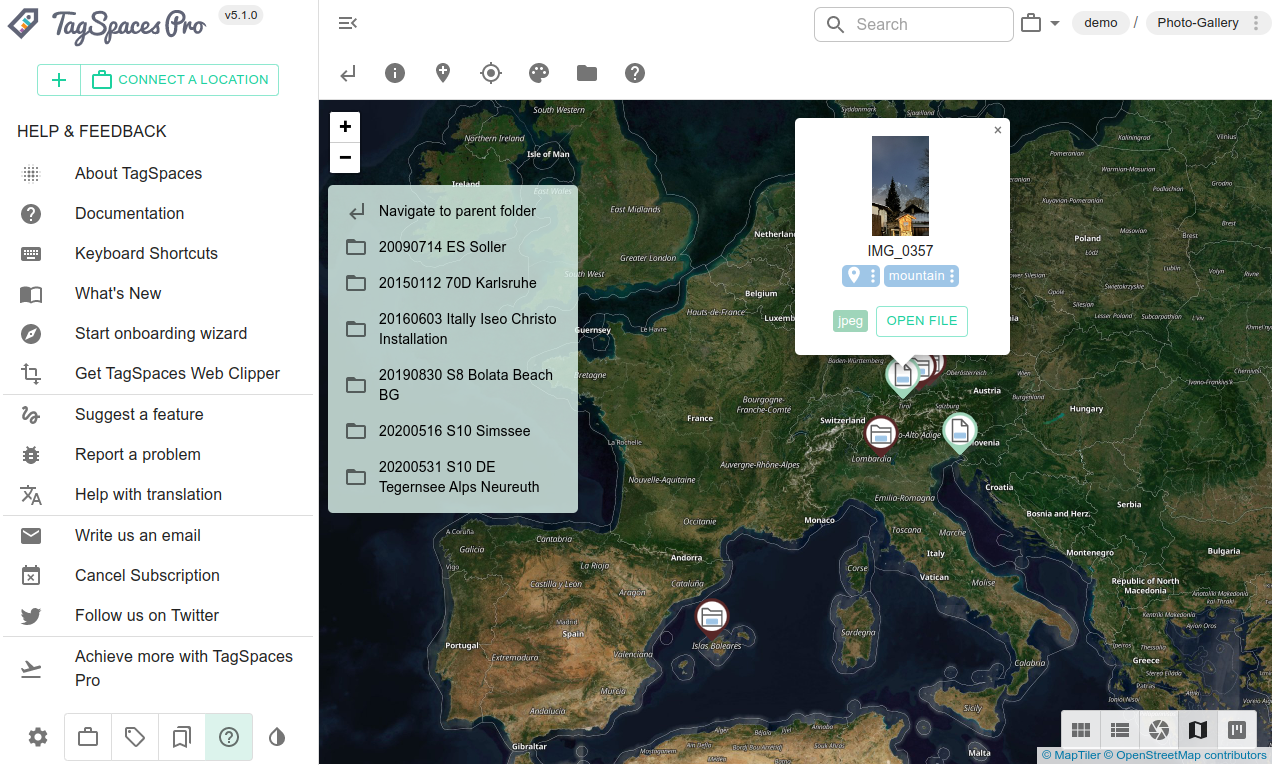Expand the location switcher dropdown arrow

1055,24
